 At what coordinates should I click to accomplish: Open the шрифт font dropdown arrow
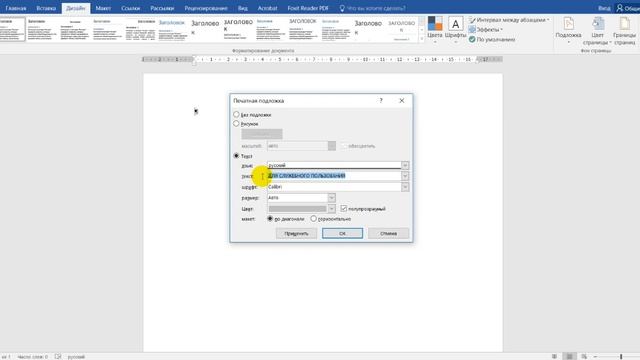point(405,187)
